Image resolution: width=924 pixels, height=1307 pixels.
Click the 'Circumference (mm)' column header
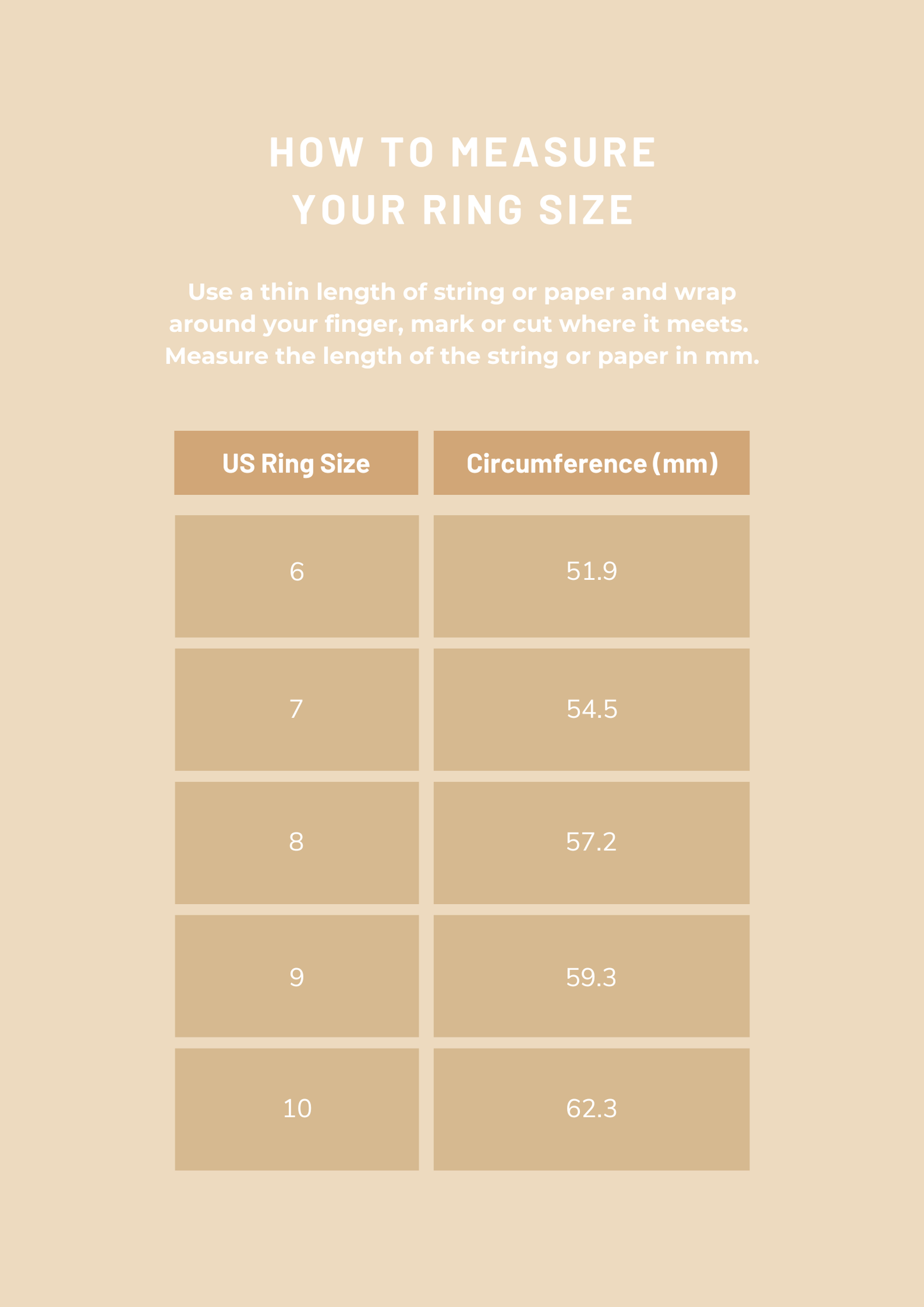(591, 463)
